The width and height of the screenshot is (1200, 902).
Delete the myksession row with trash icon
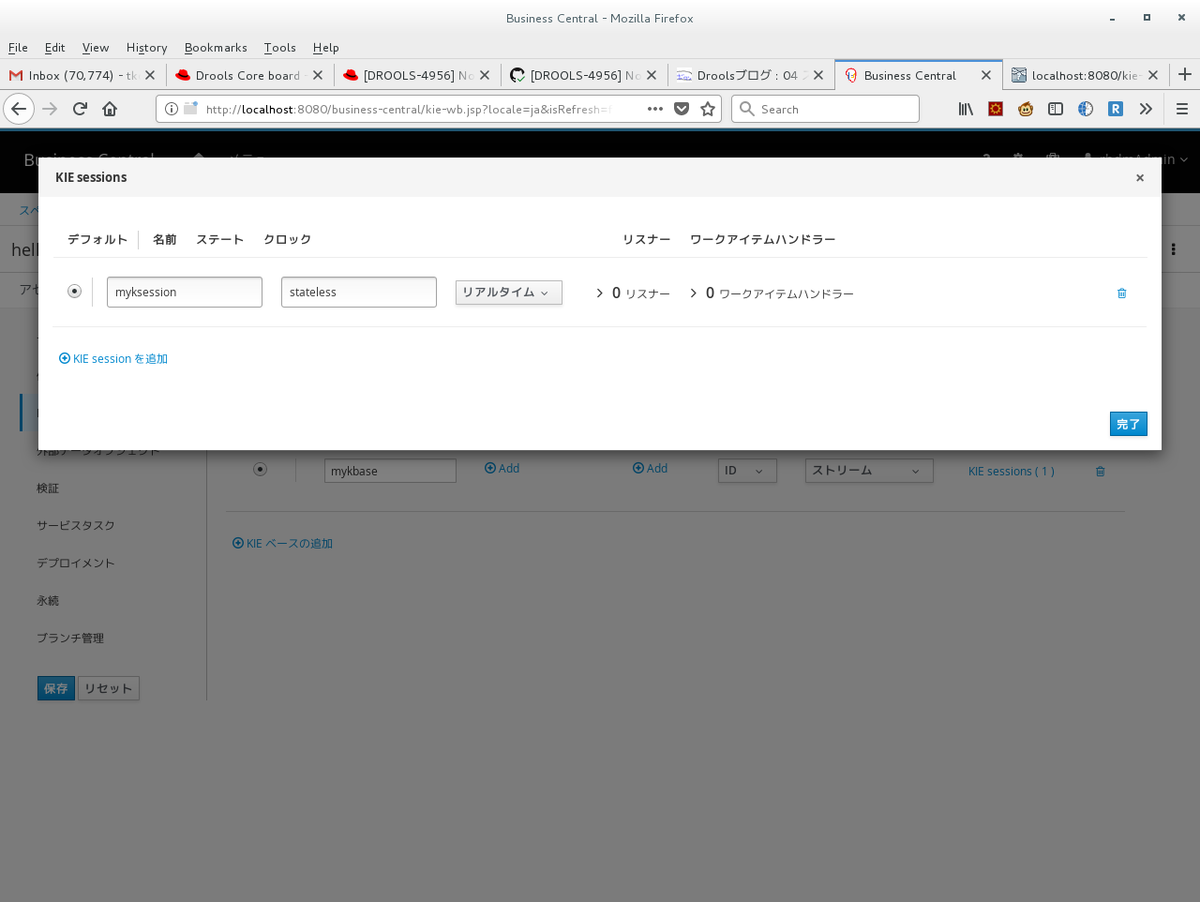[1121, 293]
